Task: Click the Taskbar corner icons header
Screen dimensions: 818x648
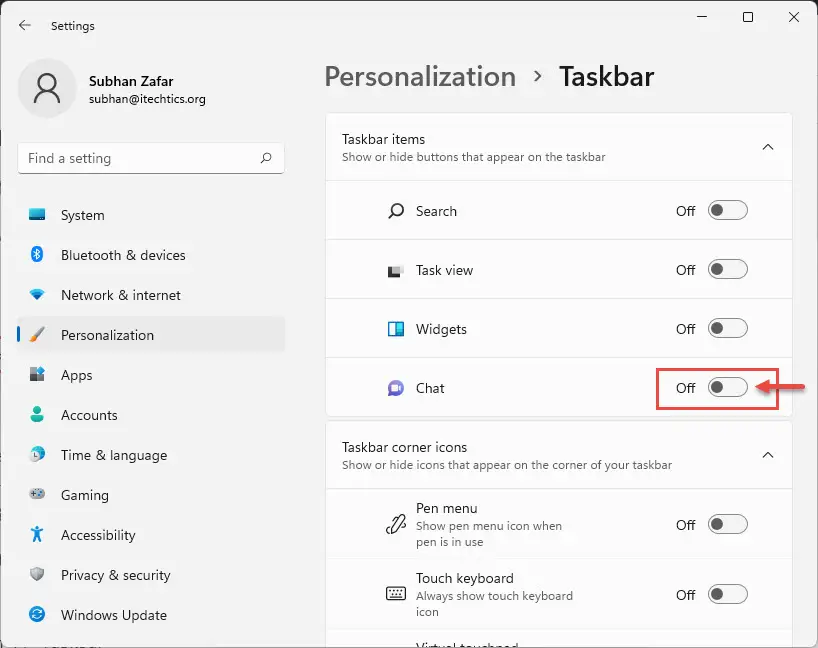Action: [559, 455]
